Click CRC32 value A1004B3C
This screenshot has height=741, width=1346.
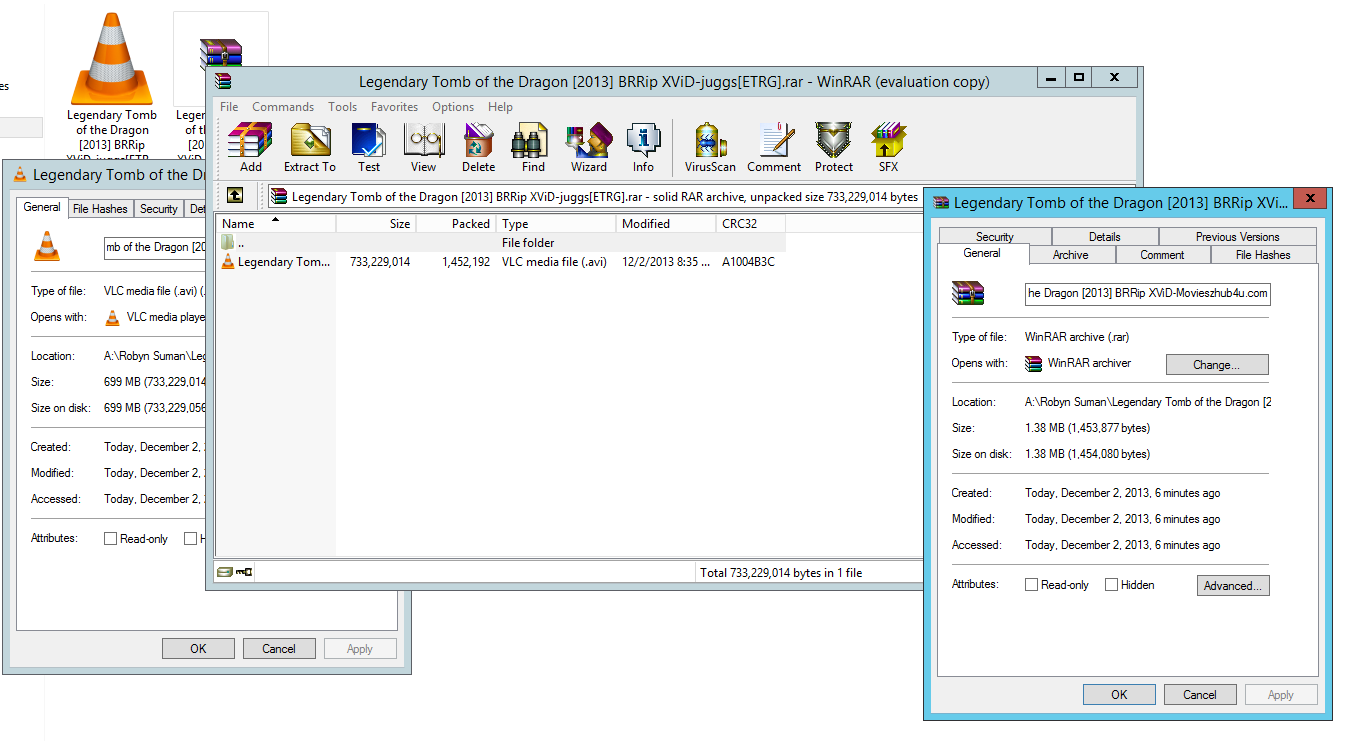point(749,262)
